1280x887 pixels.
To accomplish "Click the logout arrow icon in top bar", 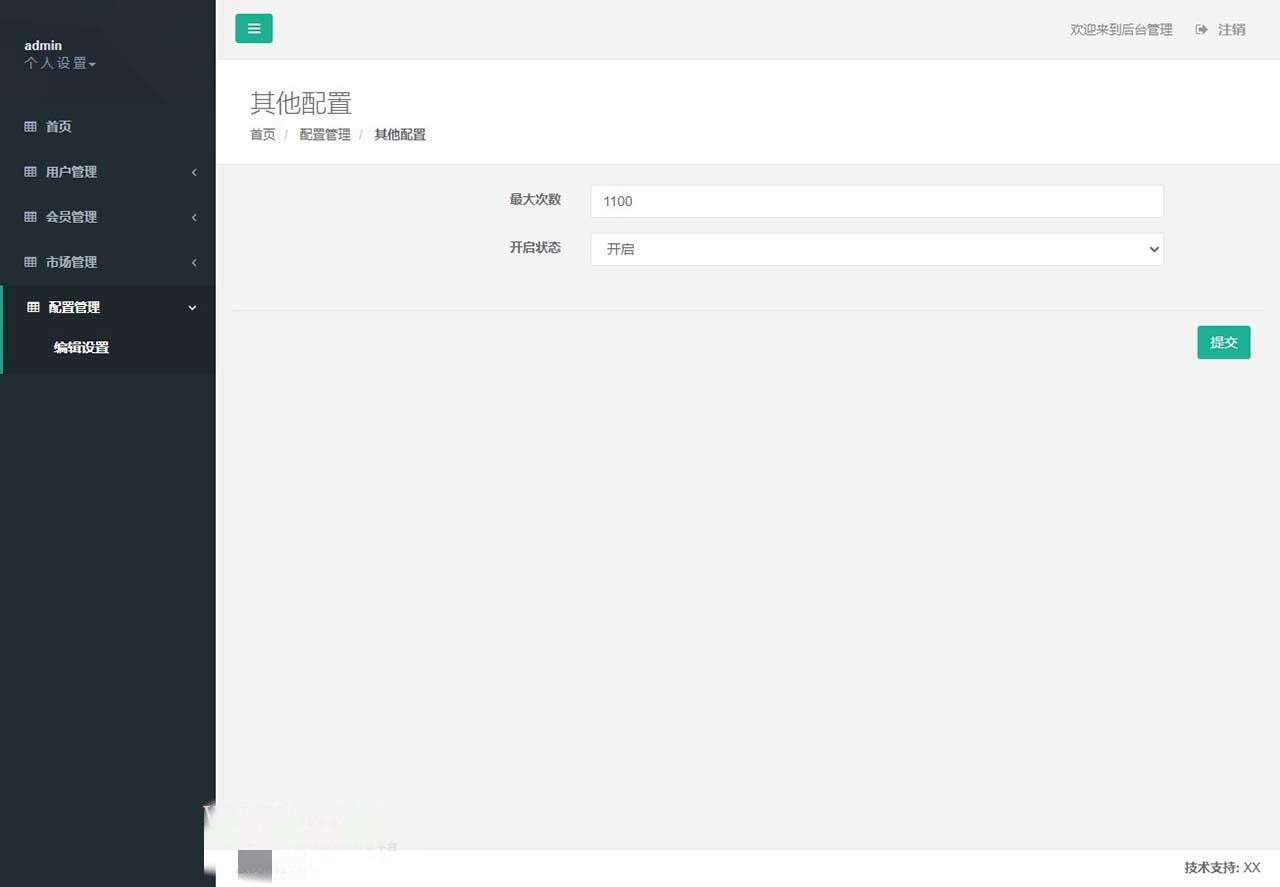I will click(x=1200, y=29).
